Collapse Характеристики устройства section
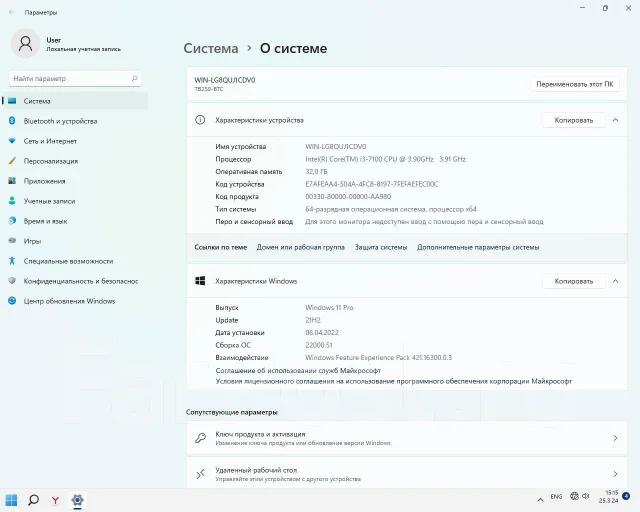 (x=616, y=120)
